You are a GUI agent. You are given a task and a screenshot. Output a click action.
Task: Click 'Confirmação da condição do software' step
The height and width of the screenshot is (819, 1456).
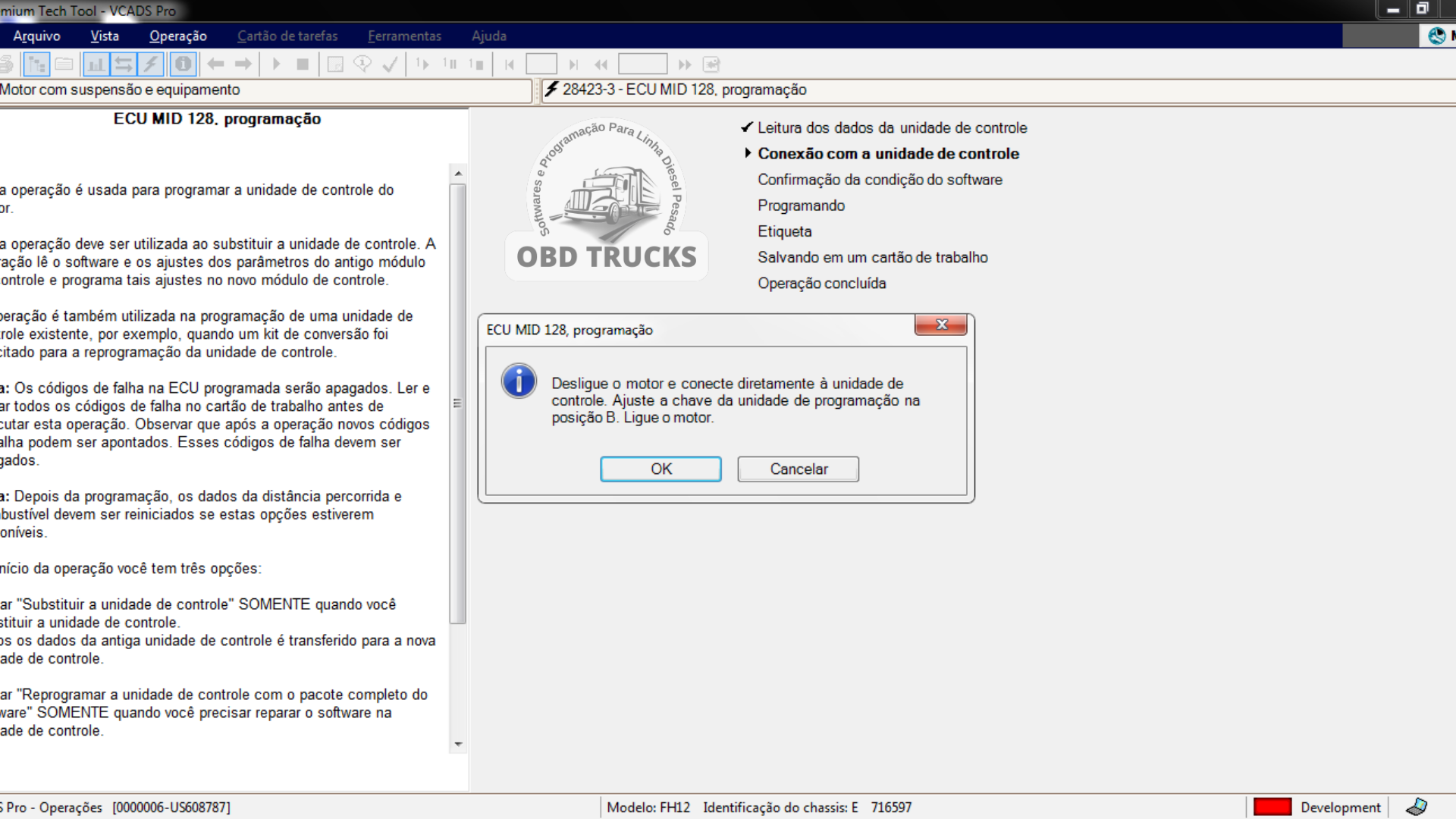pyautogui.click(x=880, y=180)
